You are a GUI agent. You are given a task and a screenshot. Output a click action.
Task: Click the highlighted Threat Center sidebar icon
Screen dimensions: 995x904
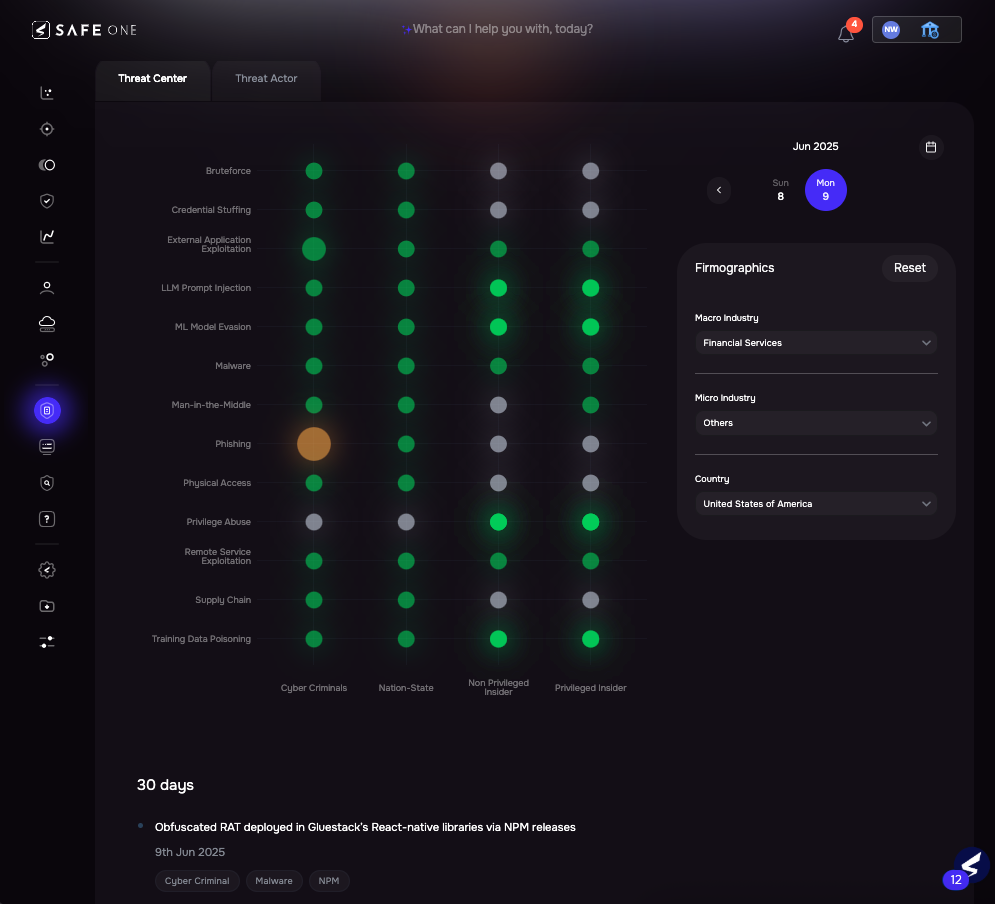click(47, 410)
